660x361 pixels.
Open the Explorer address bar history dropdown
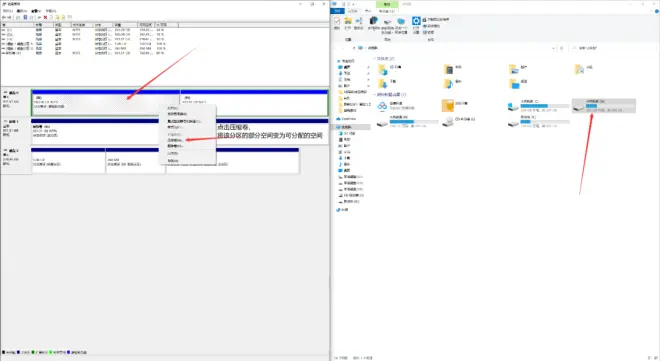pos(554,48)
